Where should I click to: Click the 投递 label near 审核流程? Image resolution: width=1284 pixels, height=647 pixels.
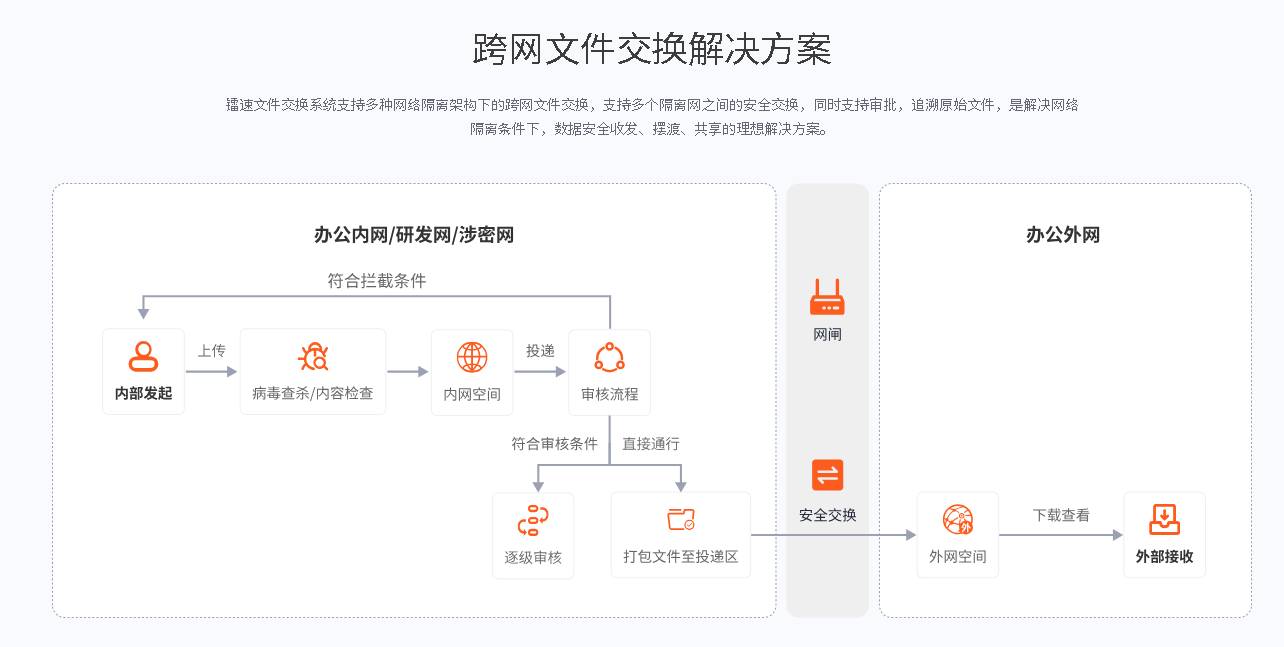pos(541,349)
